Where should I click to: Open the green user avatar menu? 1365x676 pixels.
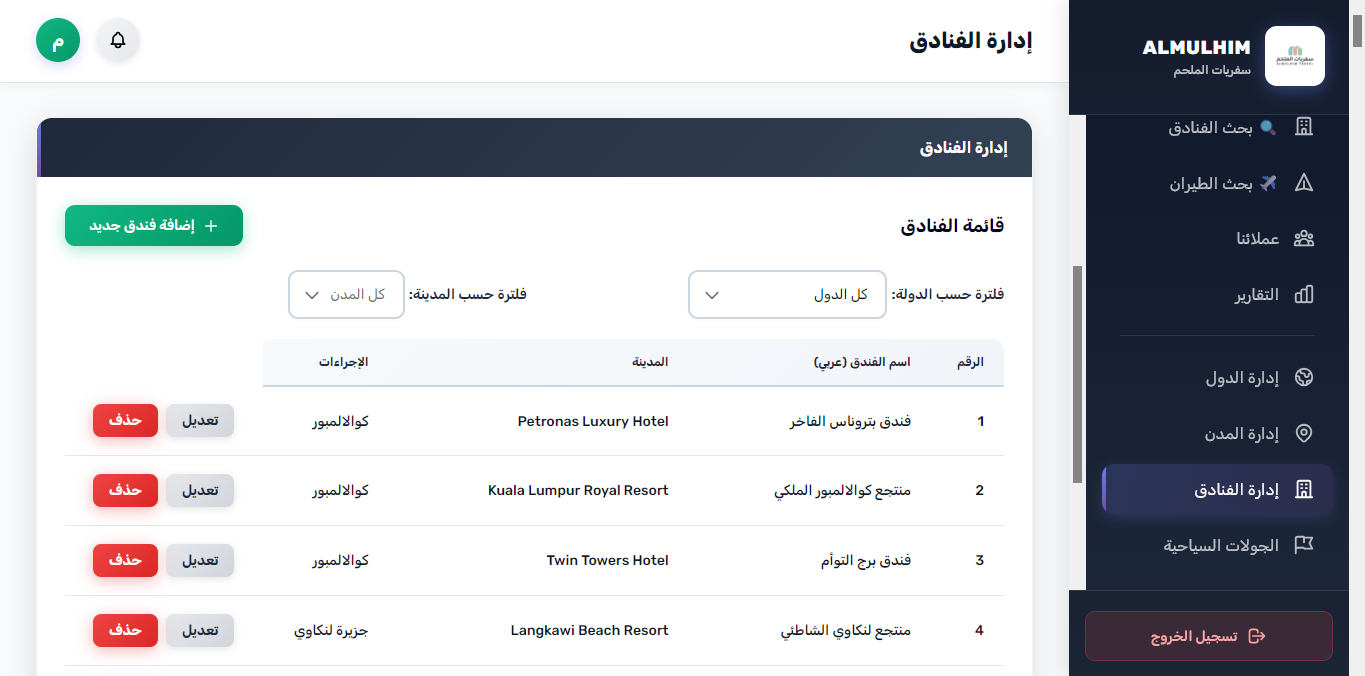click(x=58, y=40)
